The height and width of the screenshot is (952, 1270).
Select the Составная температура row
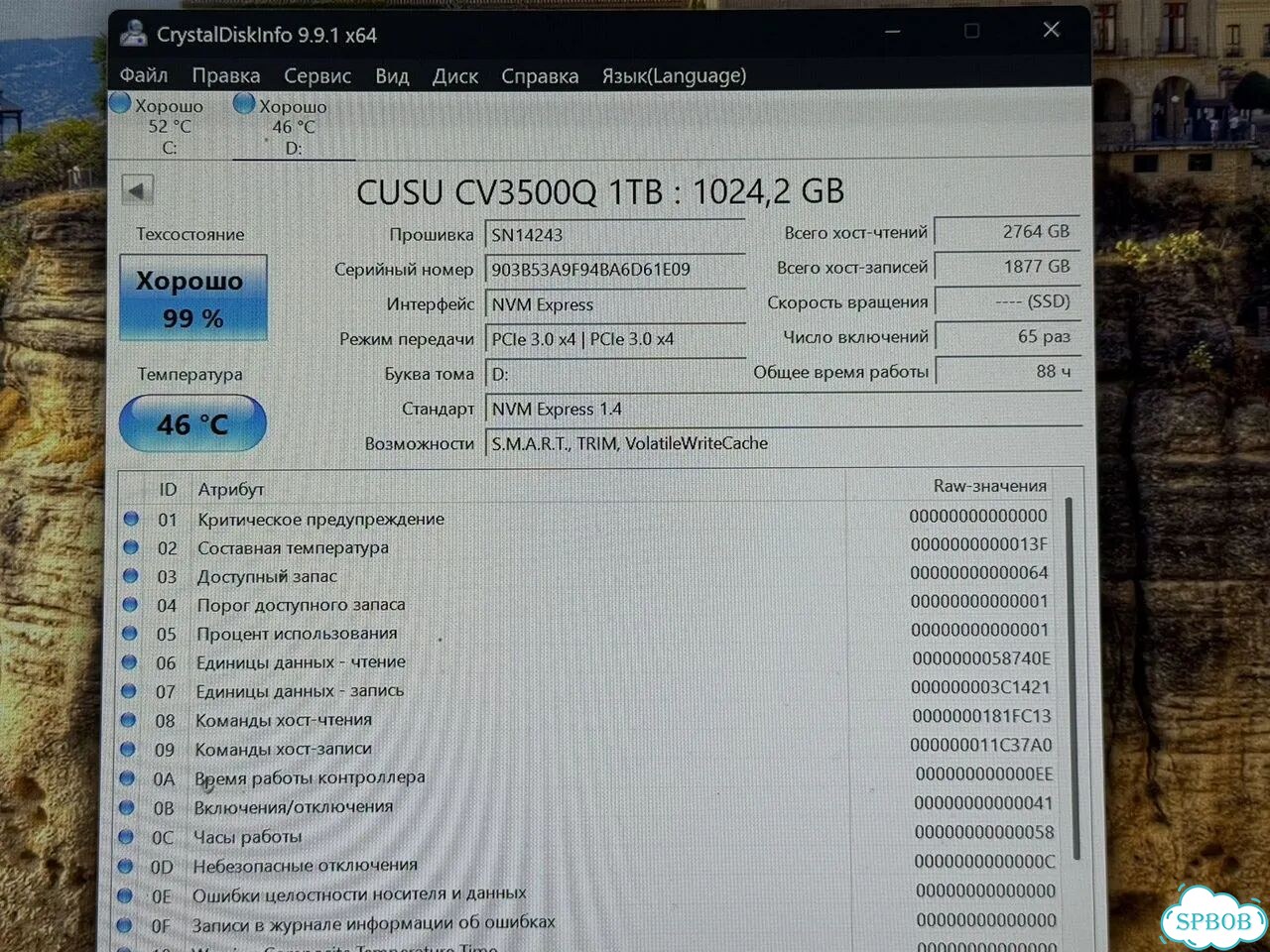point(589,546)
